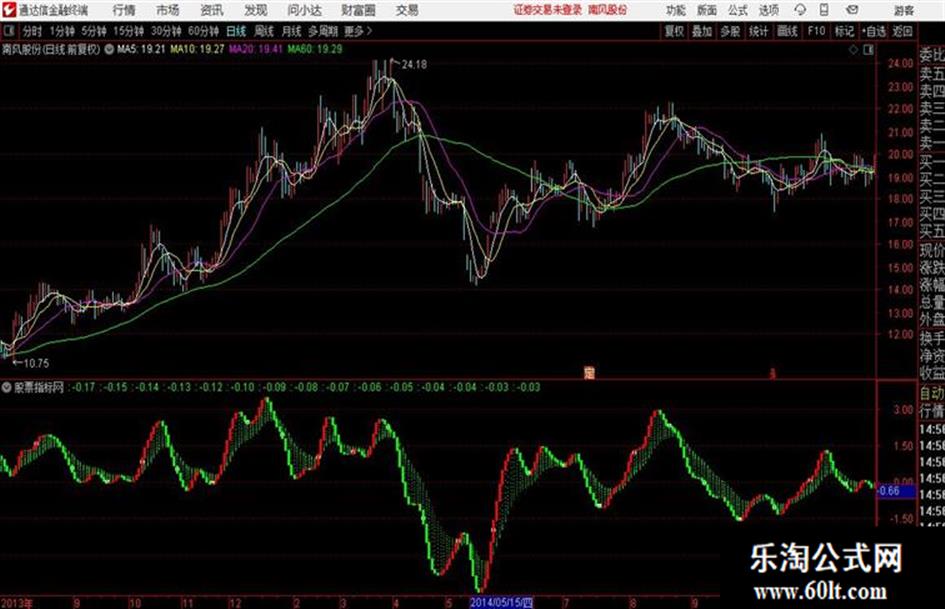This screenshot has height=609, width=945.
Task: Add stock with 自选 button
Action: (x=874, y=31)
